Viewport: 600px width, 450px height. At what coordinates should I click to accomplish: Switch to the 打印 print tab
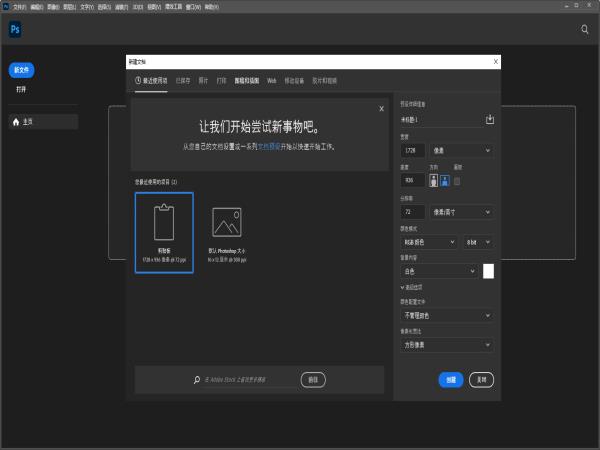pos(221,81)
